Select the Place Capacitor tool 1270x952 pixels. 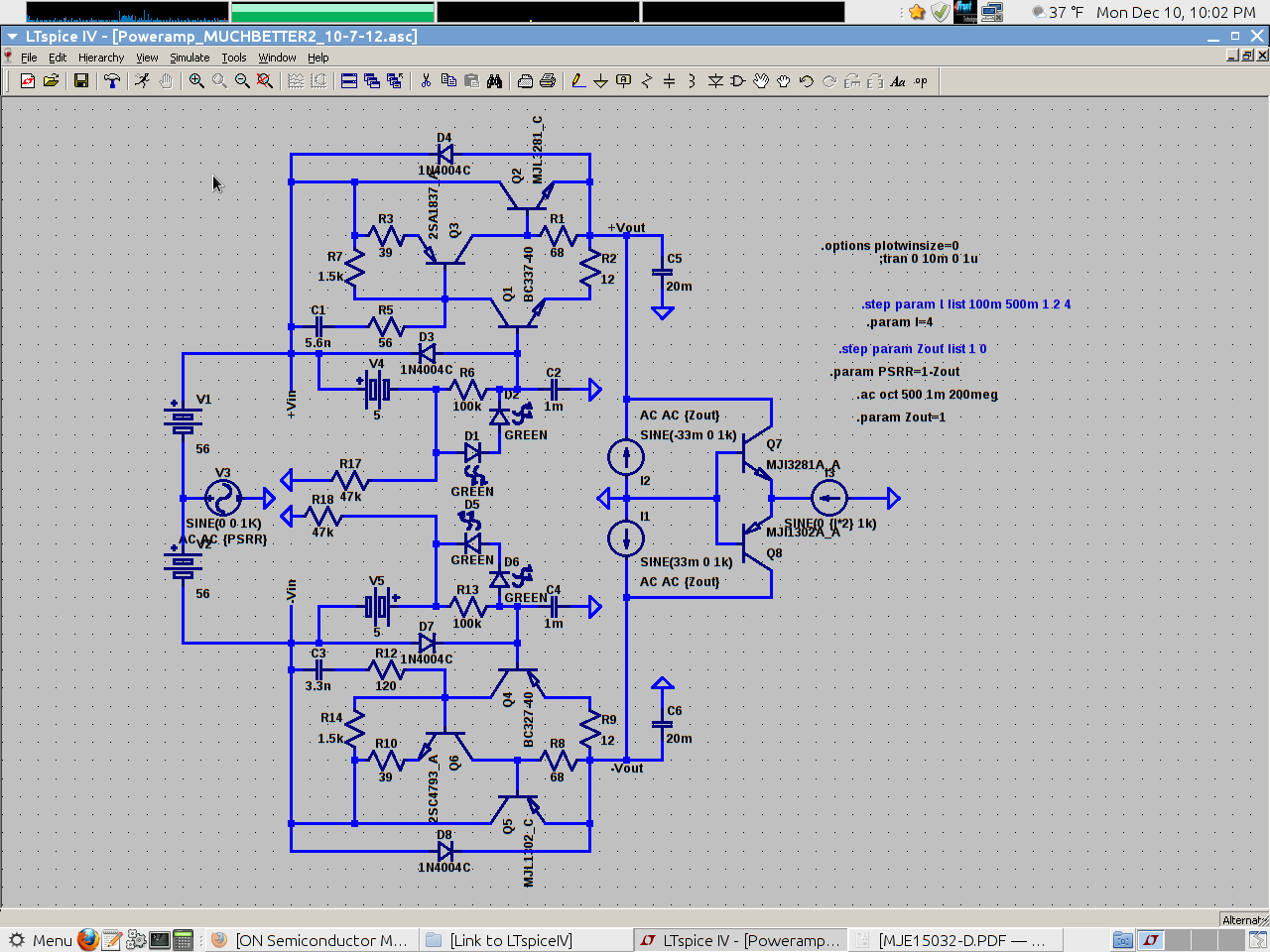pos(669,81)
